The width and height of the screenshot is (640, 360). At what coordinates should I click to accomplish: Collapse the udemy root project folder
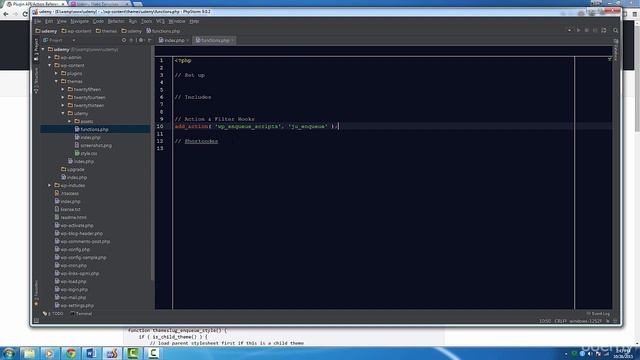click(x=43, y=49)
